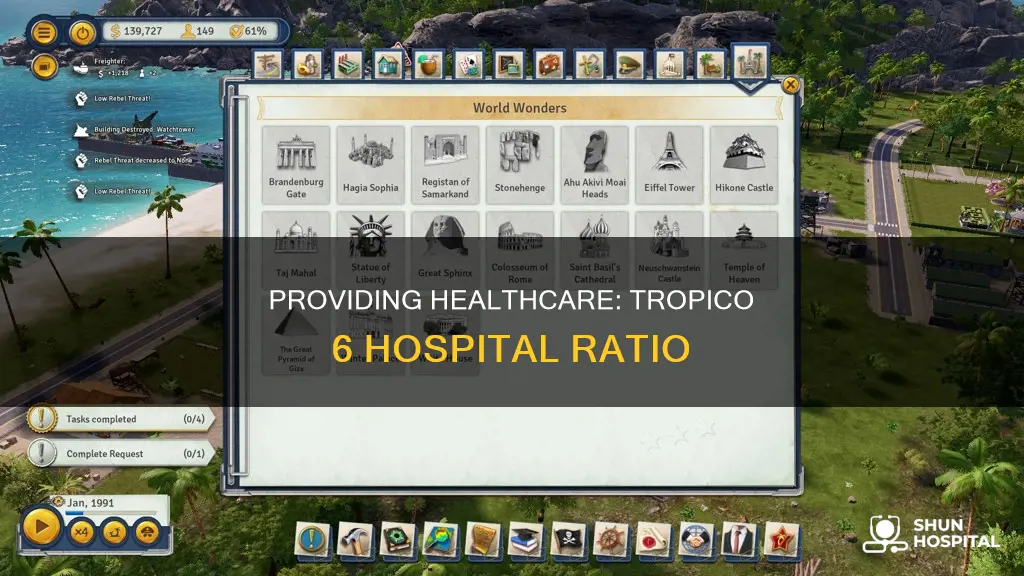The image size is (1024, 576).
Task: Open Building Destroyed: Watchtower notification
Action: (135, 129)
